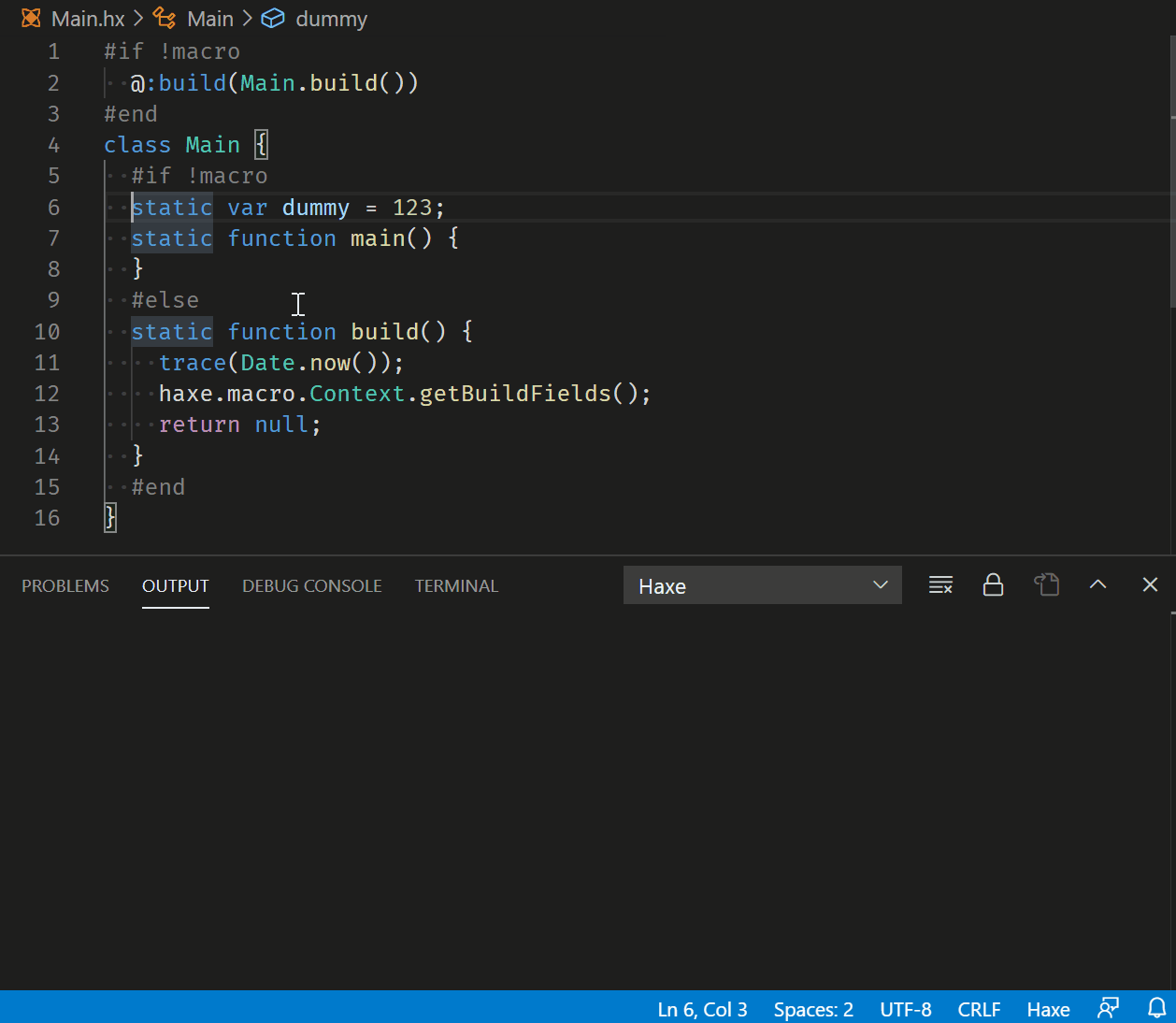Click UTF-8 to change file encoding
The width and height of the screenshot is (1176, 1023).
[905, 1009]
